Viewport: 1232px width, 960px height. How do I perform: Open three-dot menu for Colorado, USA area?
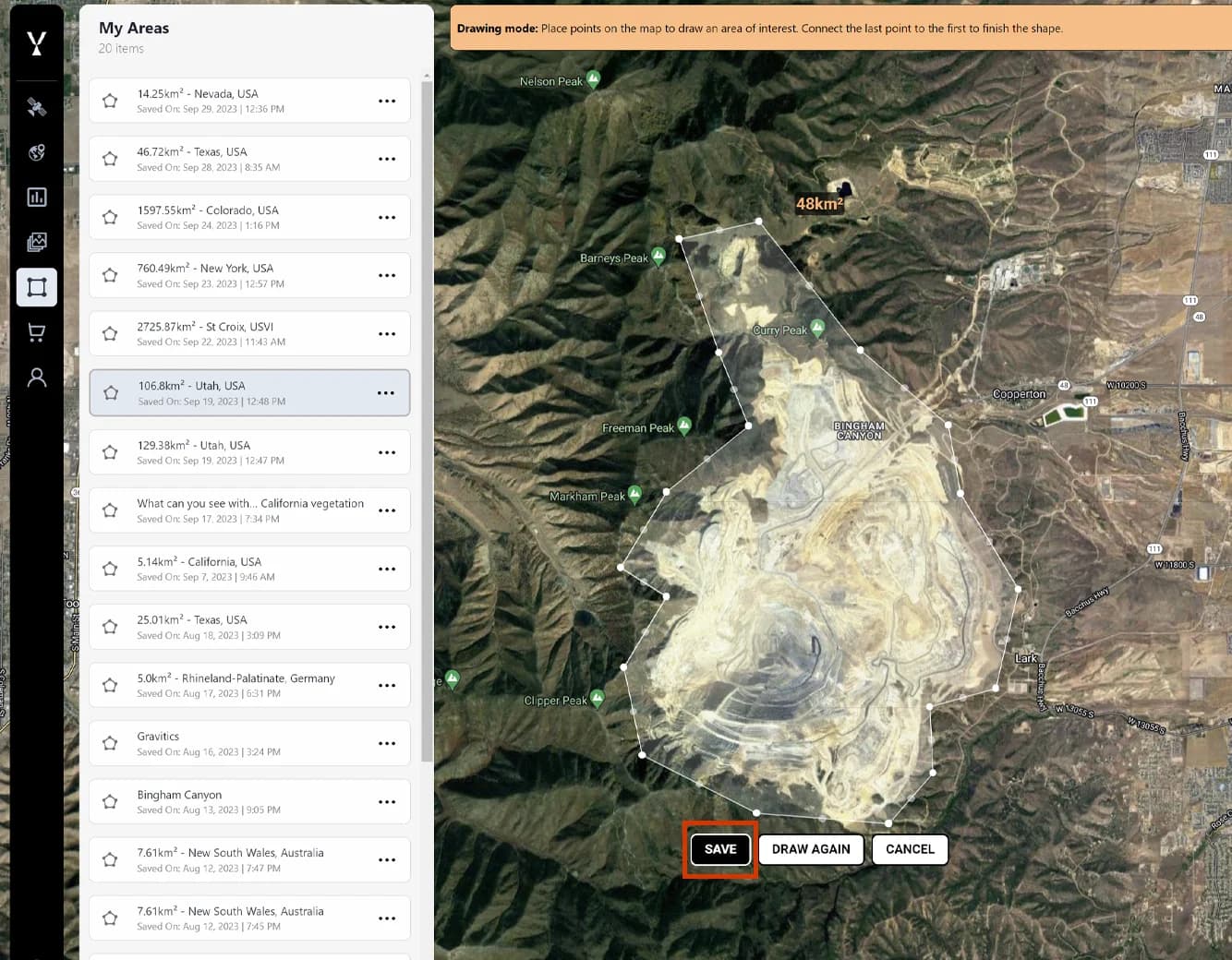pyautogui.click(x=387, y=218)
